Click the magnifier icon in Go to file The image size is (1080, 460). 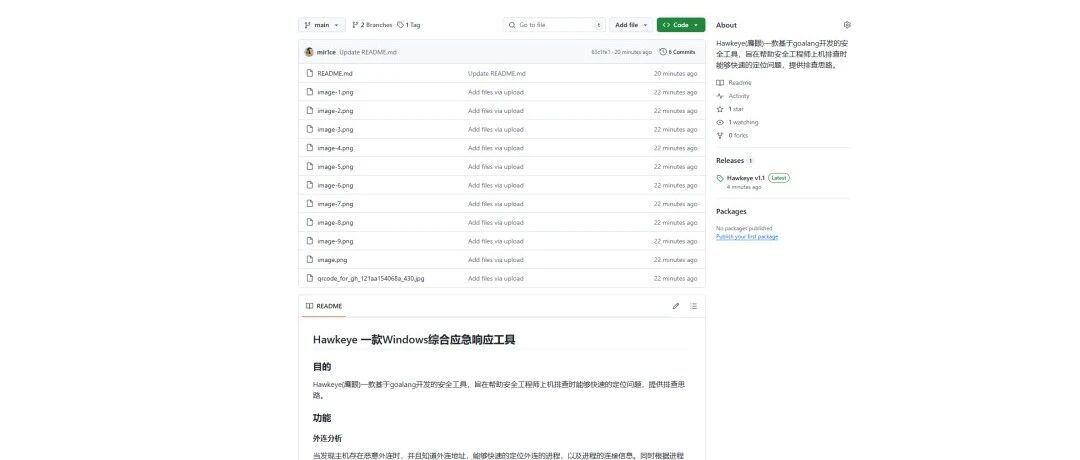coord(512,25)
